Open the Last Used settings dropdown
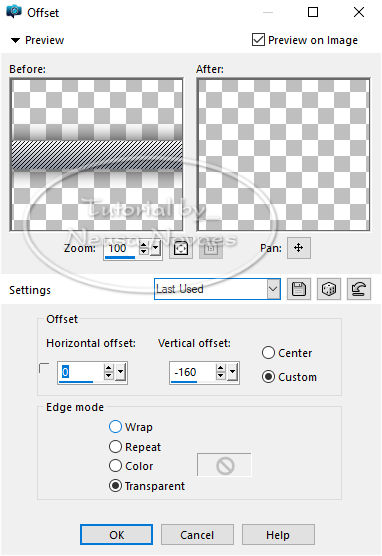The width and height of the screenshot is (382, 556). [273, 289]
